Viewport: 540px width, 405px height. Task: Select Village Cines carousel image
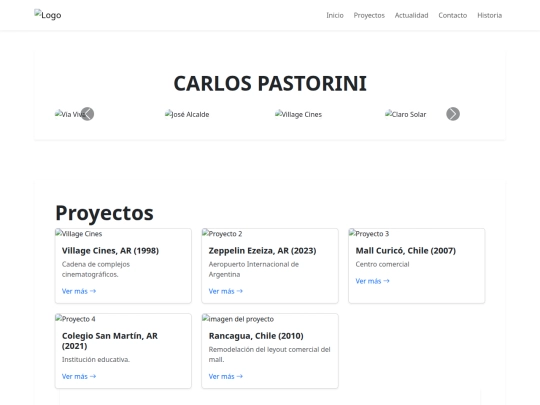coord(298,114)
